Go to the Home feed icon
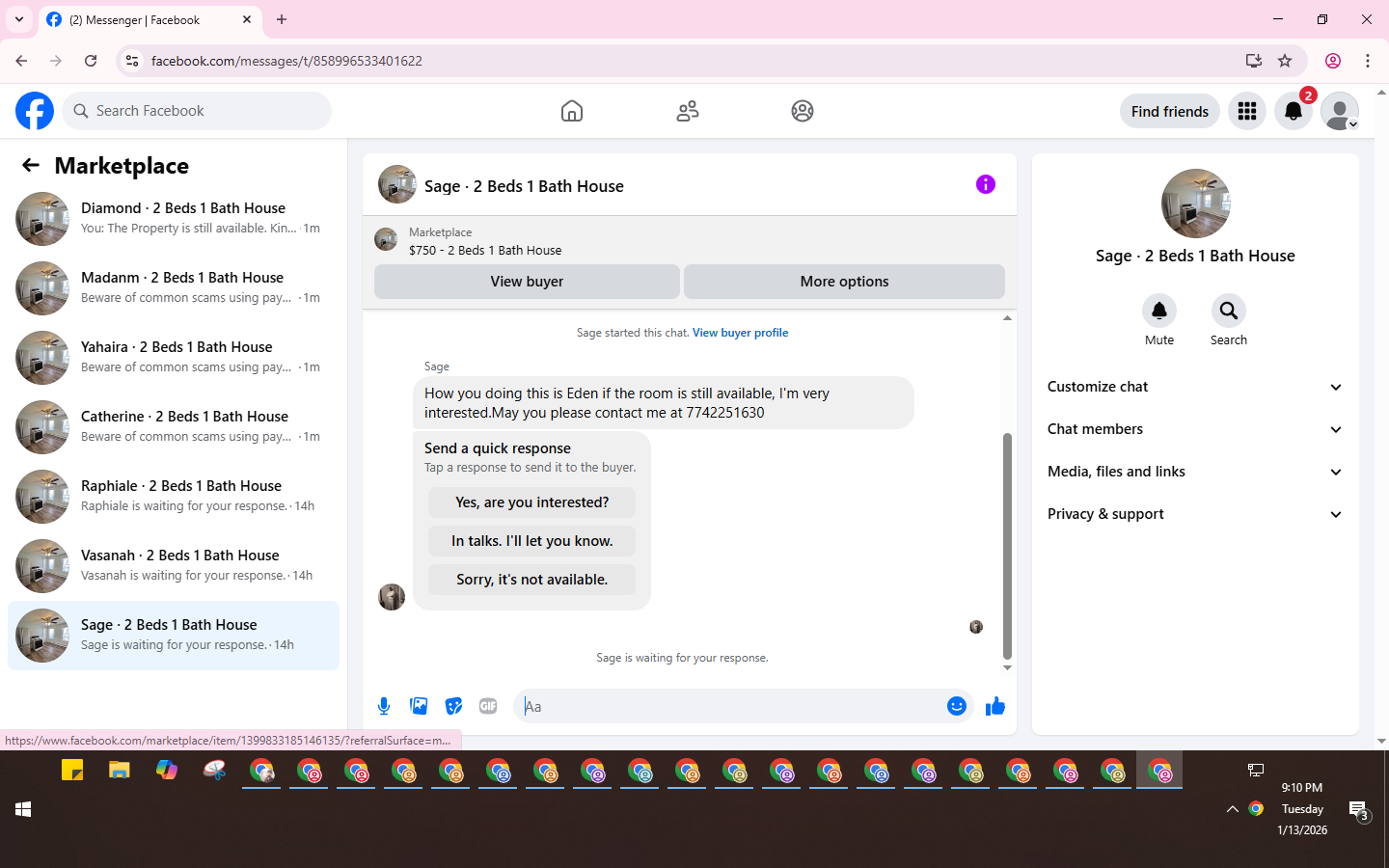1389x868 pixels. [572, 111]
